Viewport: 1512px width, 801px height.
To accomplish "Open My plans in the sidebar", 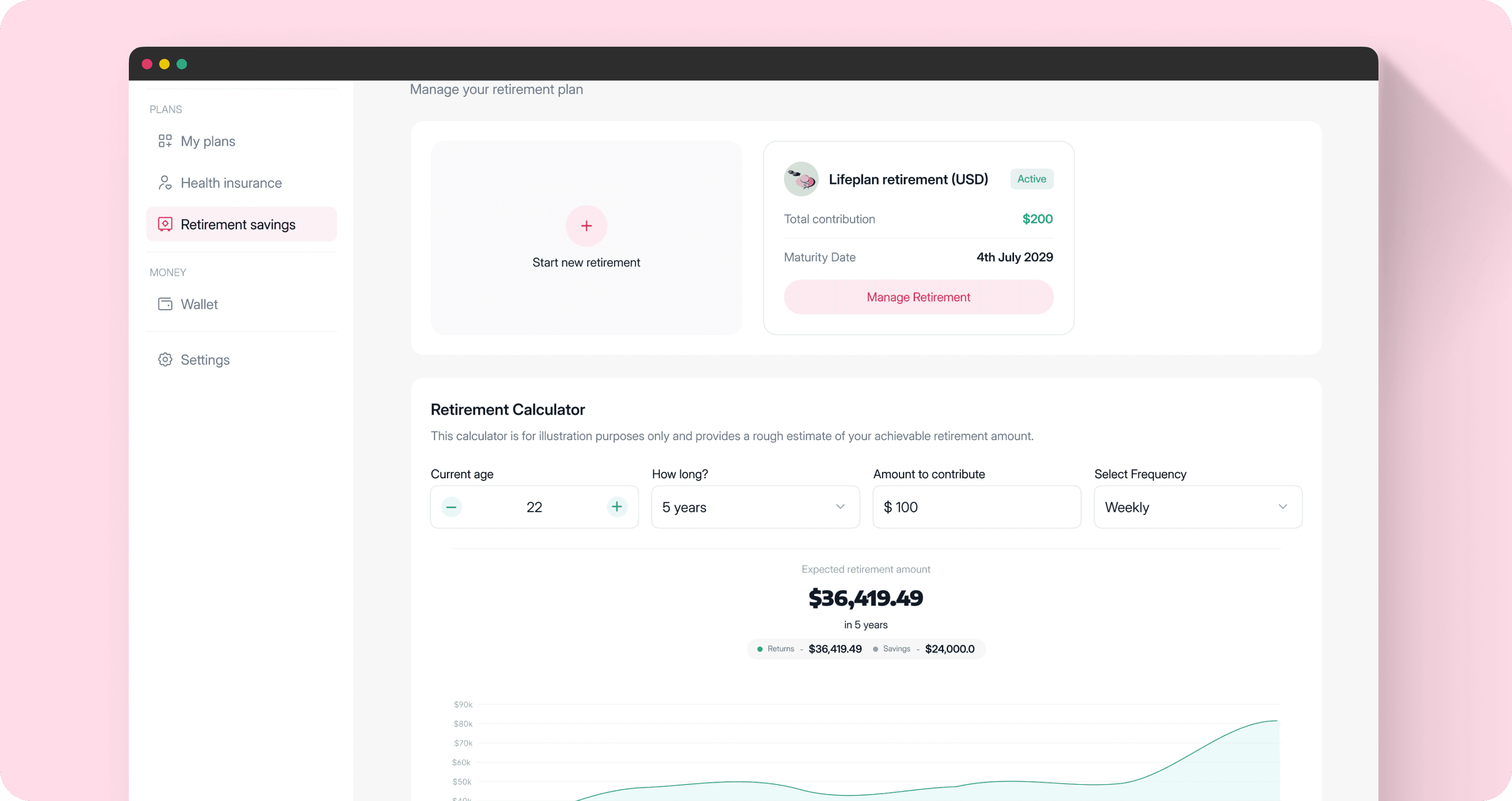I will [241, 141].
